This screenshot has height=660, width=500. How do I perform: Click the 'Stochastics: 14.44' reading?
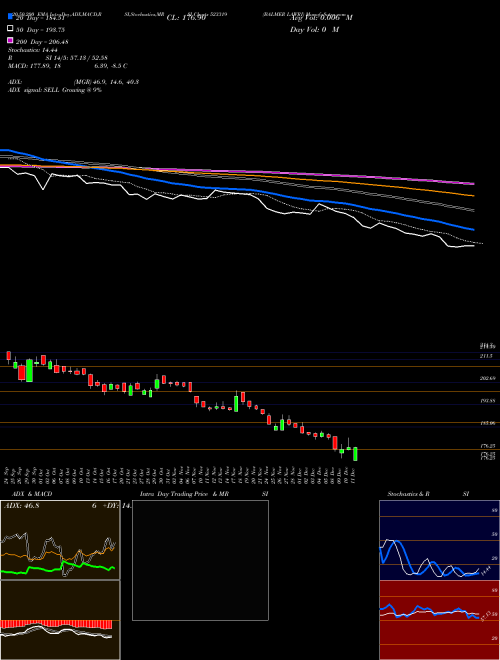32,50
